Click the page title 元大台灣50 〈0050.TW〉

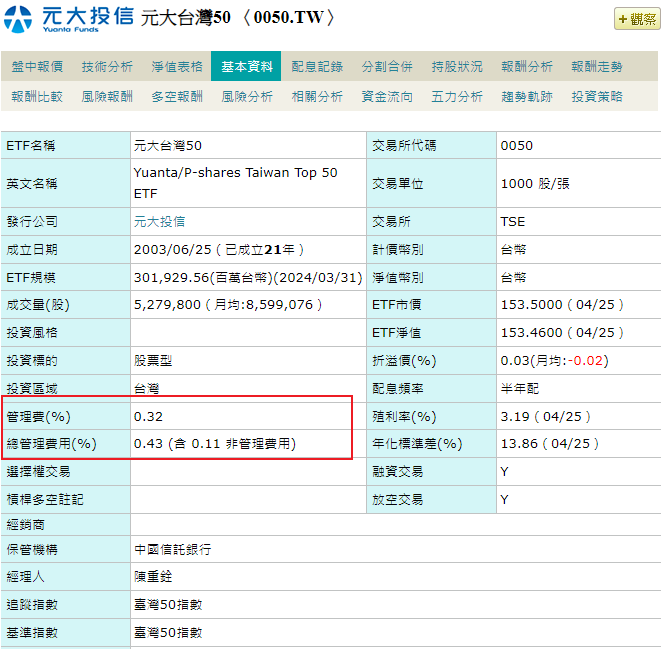238,18
